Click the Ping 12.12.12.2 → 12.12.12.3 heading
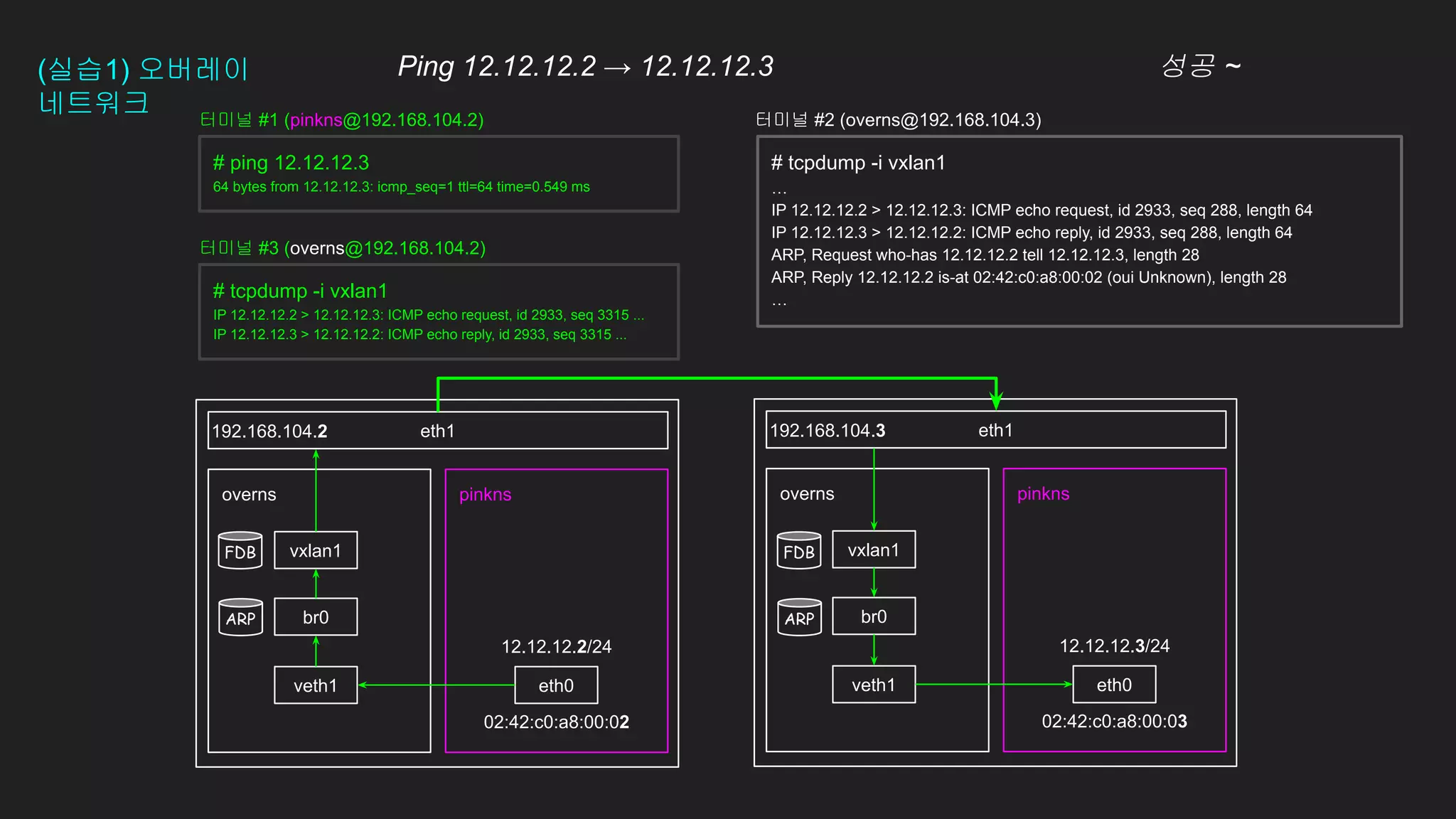 coord(585,66)
